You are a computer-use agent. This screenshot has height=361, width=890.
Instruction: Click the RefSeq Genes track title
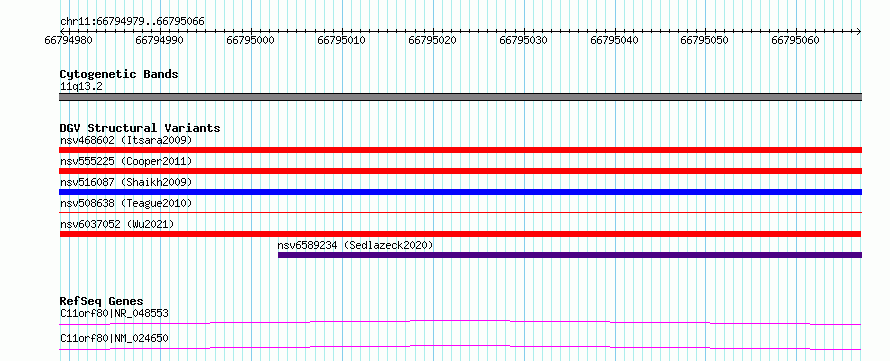[102, 301]
